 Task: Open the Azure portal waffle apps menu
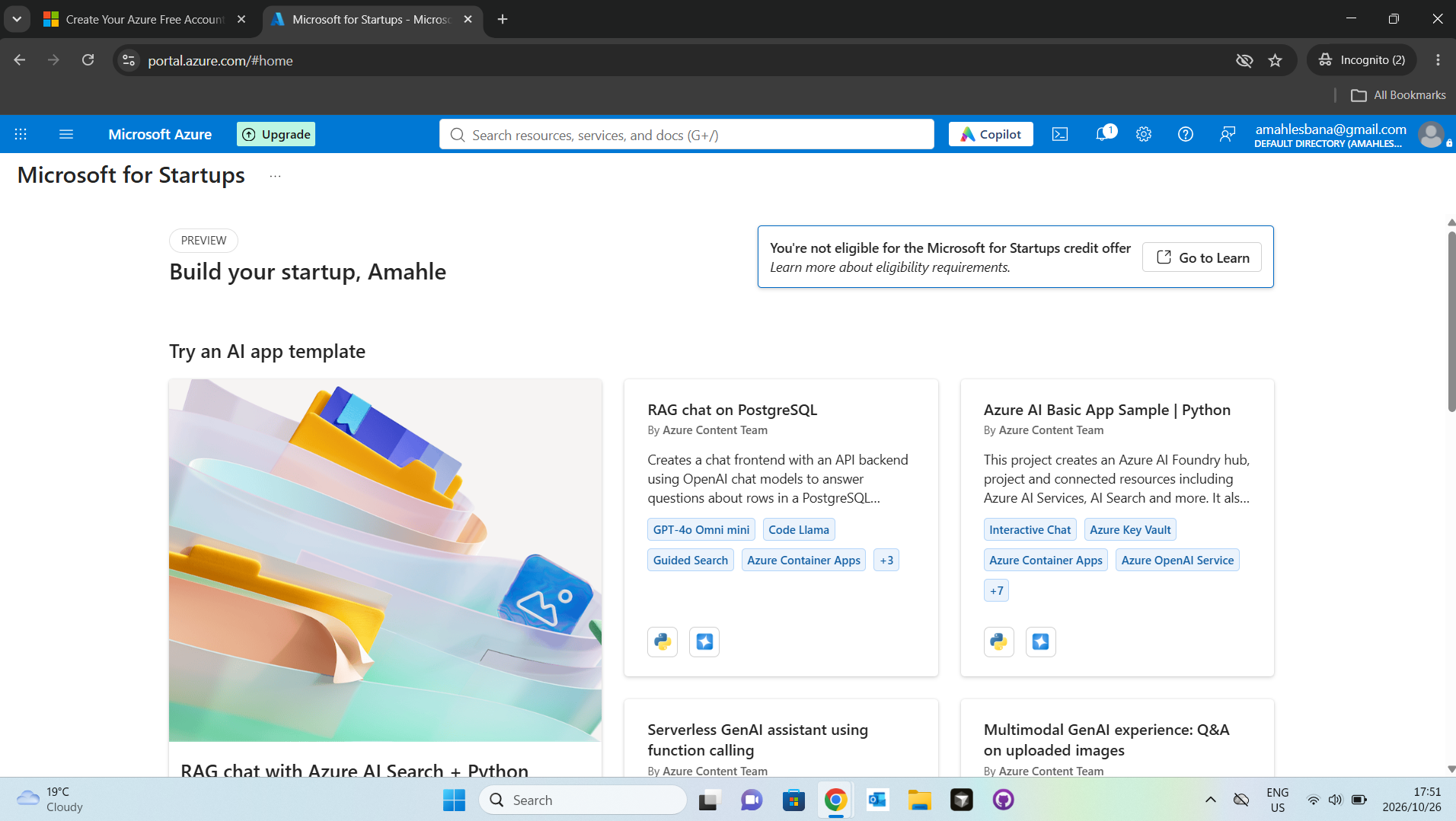pos(21,134)
